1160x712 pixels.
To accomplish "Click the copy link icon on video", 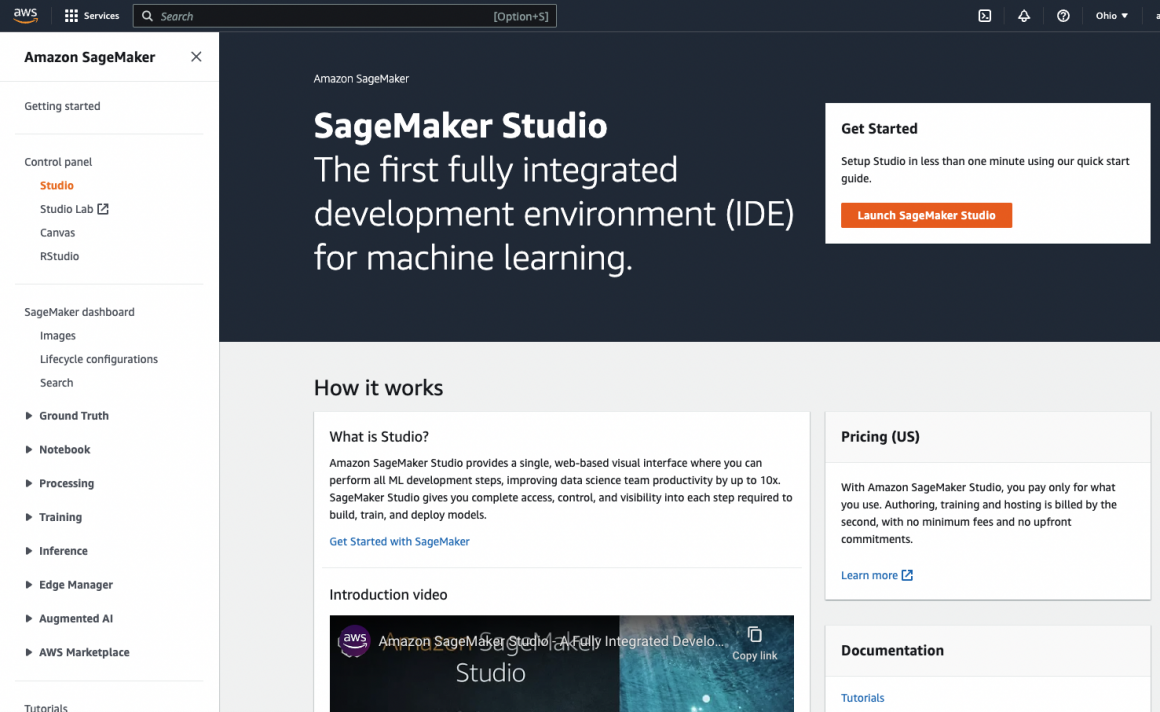I will click(754, 636).
